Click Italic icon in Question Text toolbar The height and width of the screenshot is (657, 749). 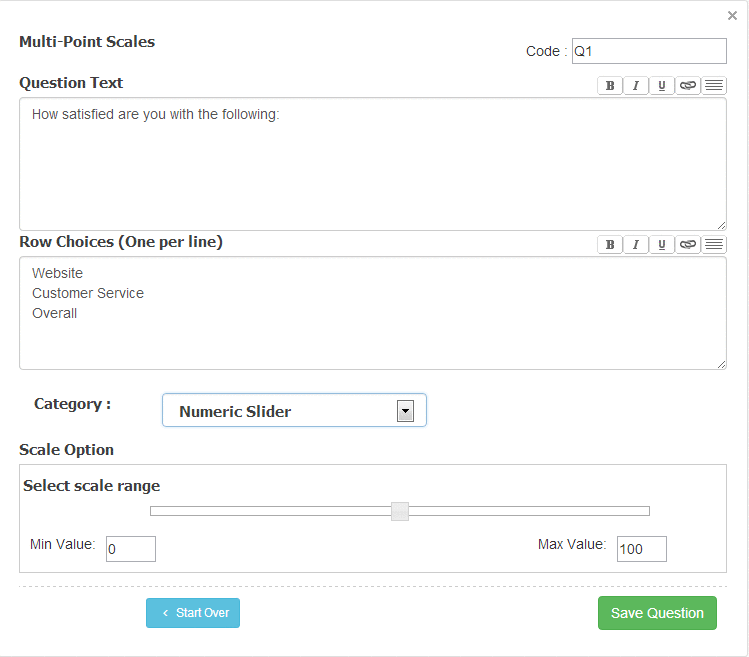[x=636, y=86]
